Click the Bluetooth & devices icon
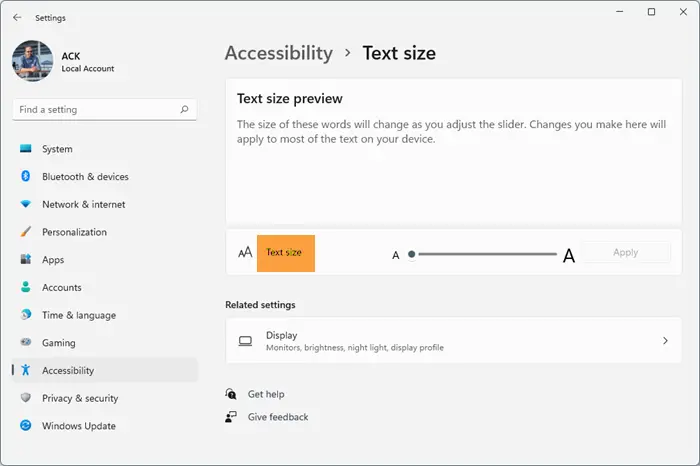Screen dimensions: 700x466 [26, 177]
